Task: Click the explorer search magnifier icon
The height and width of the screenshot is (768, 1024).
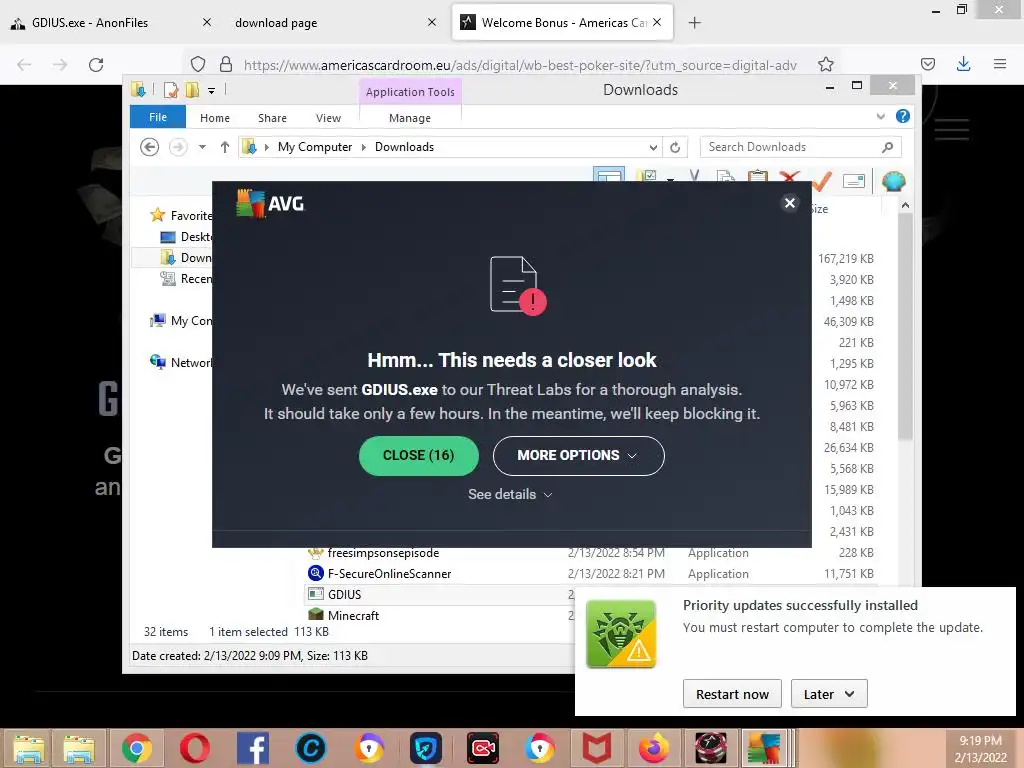Action: (887, 147)
